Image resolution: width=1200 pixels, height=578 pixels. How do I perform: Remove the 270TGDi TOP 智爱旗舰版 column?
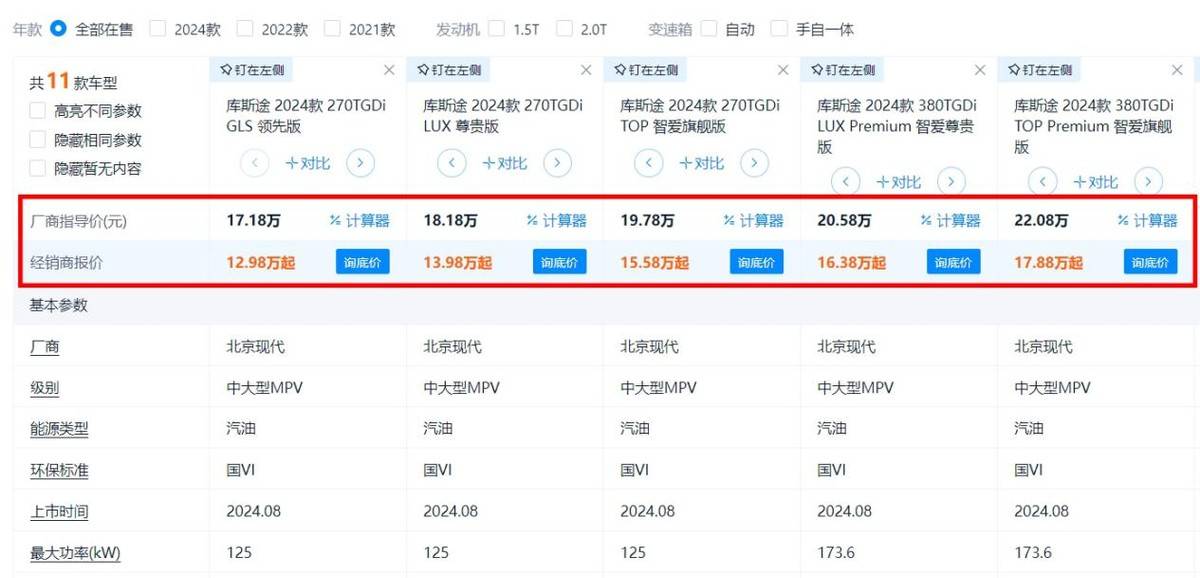(783, 70)
